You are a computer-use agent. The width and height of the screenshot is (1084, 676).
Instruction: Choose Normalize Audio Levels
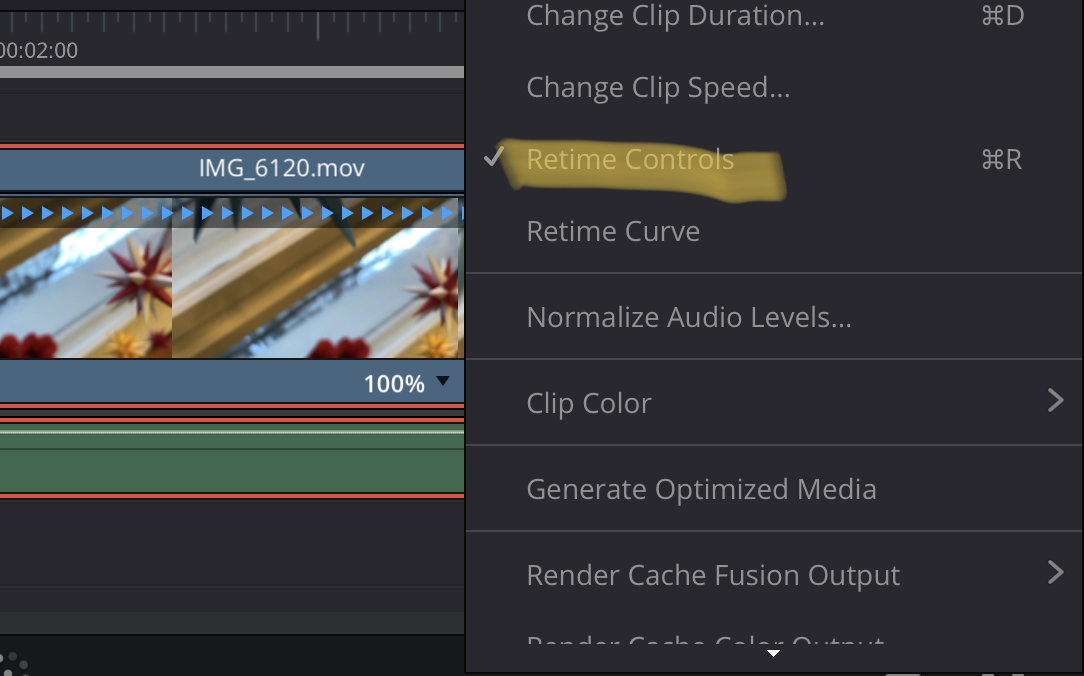click(688, 316)
